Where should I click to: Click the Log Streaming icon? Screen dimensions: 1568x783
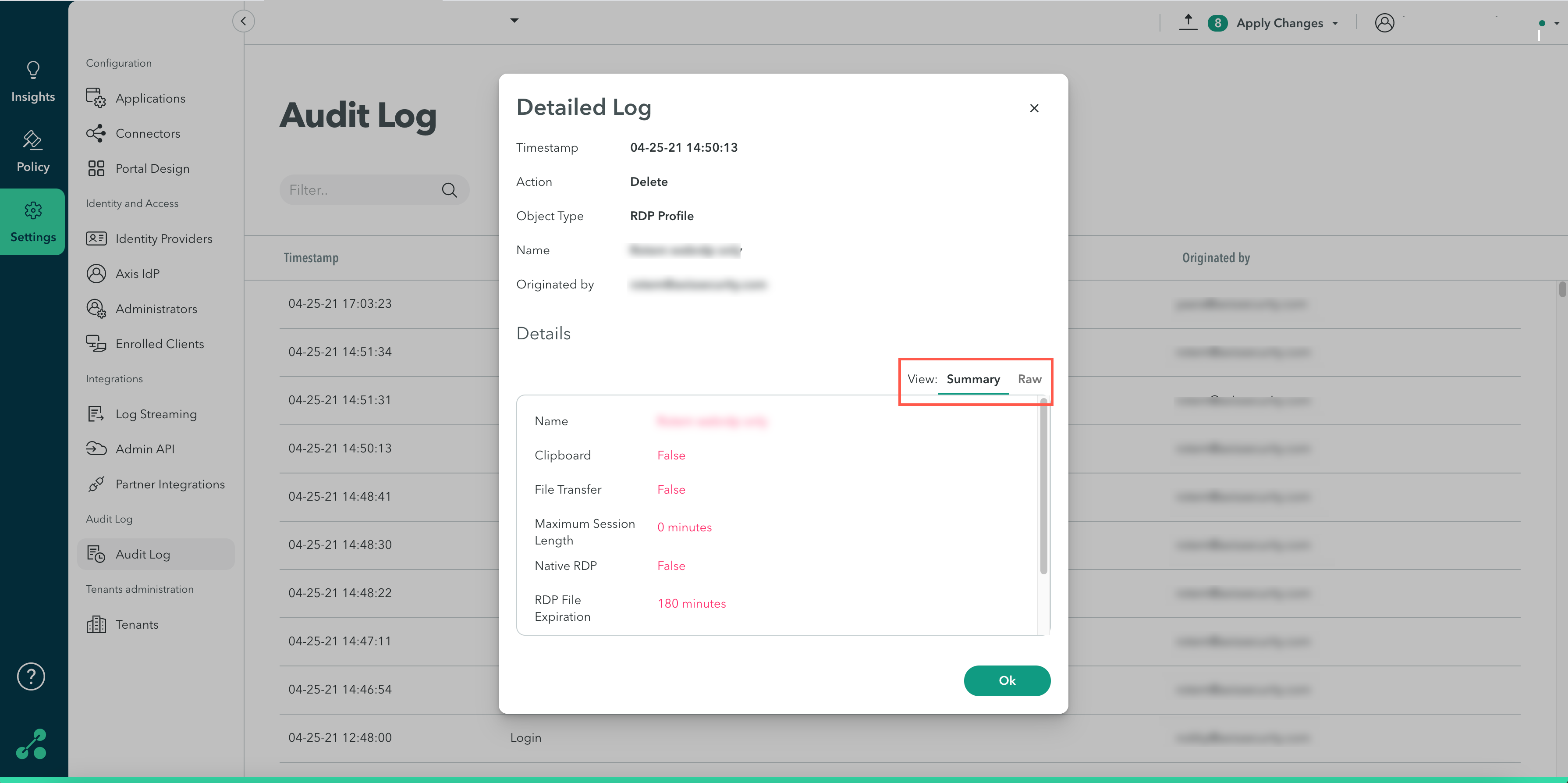pos(96,414)
